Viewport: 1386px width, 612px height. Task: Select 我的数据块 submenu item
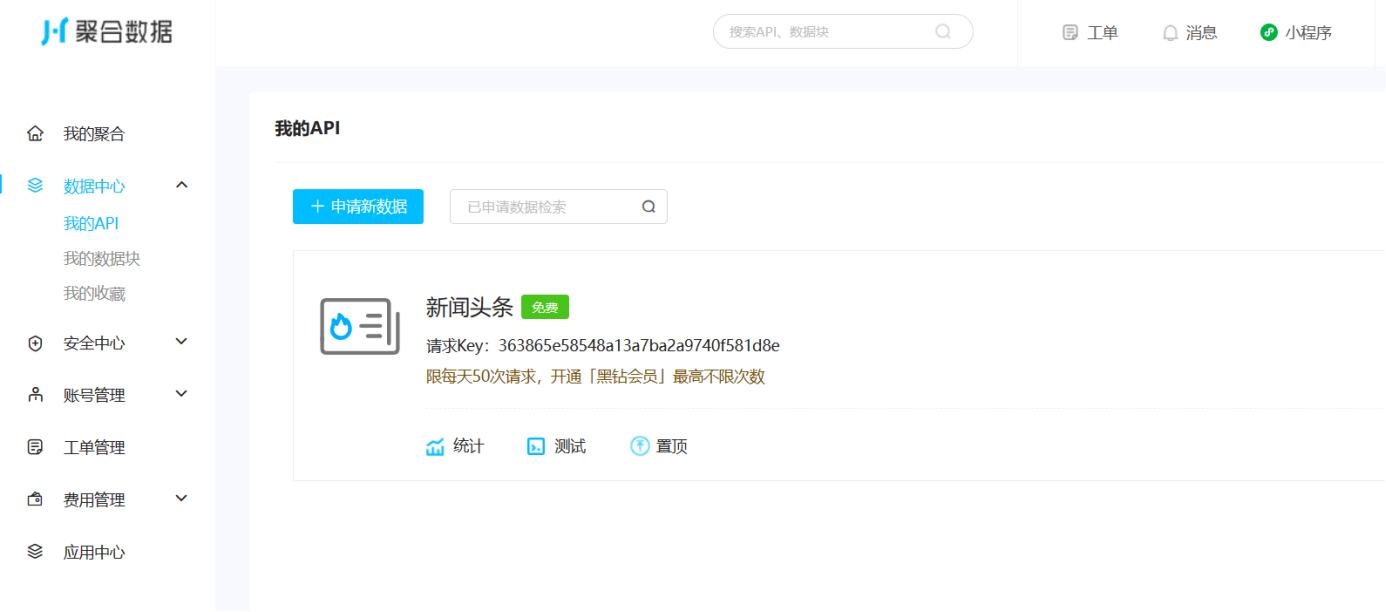(102, 258)
